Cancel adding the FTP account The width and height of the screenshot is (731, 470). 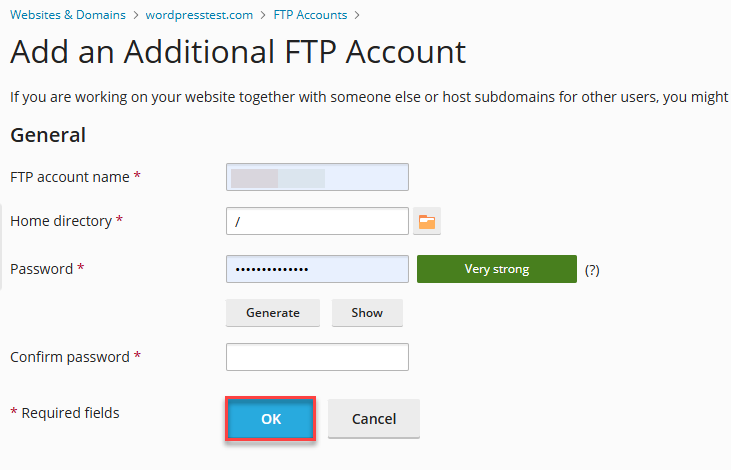tap(374, 419)
